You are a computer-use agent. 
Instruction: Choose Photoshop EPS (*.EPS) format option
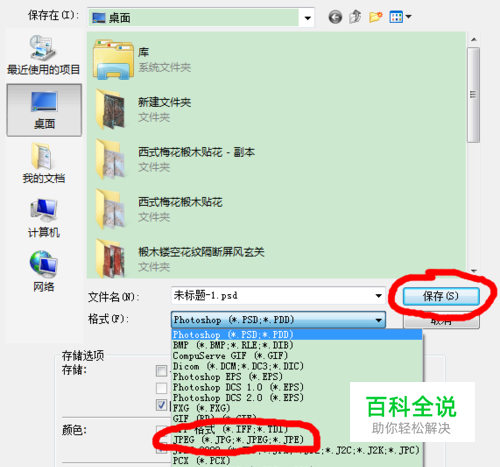tap(297, 377)
